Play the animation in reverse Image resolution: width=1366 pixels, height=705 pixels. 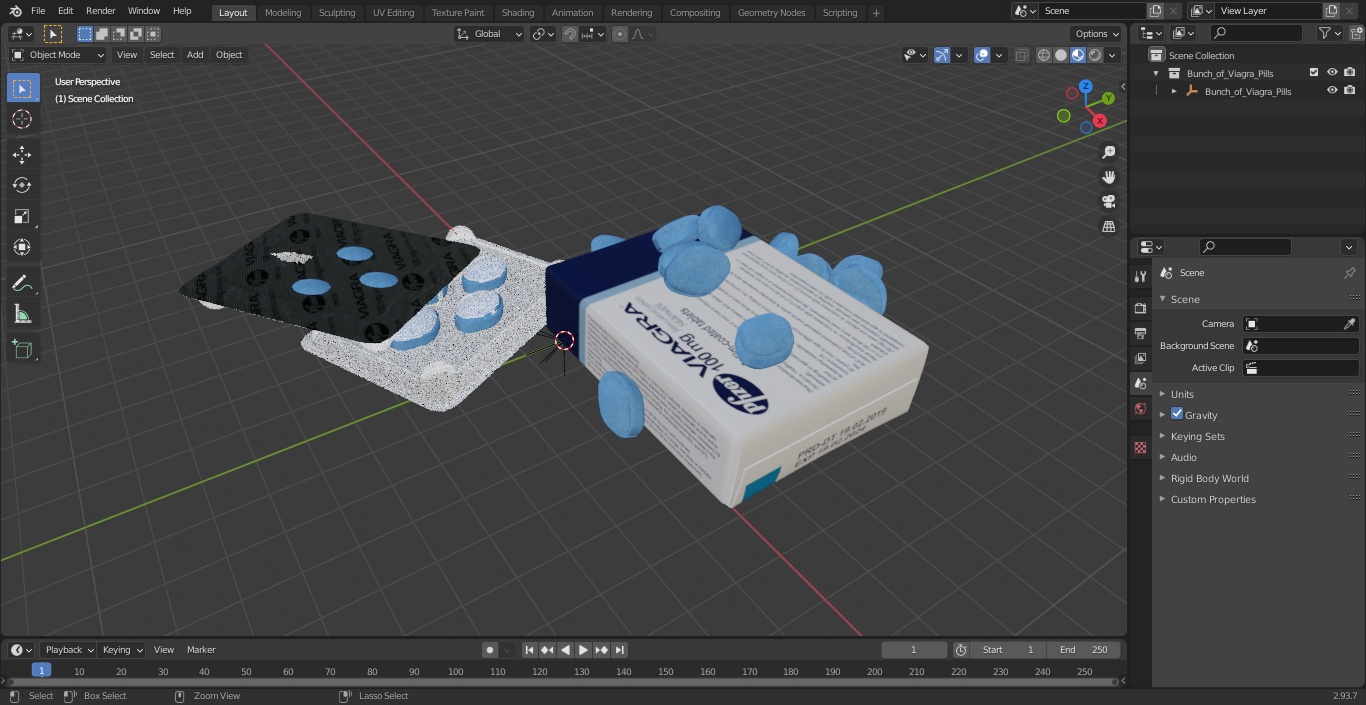[566, 650]
